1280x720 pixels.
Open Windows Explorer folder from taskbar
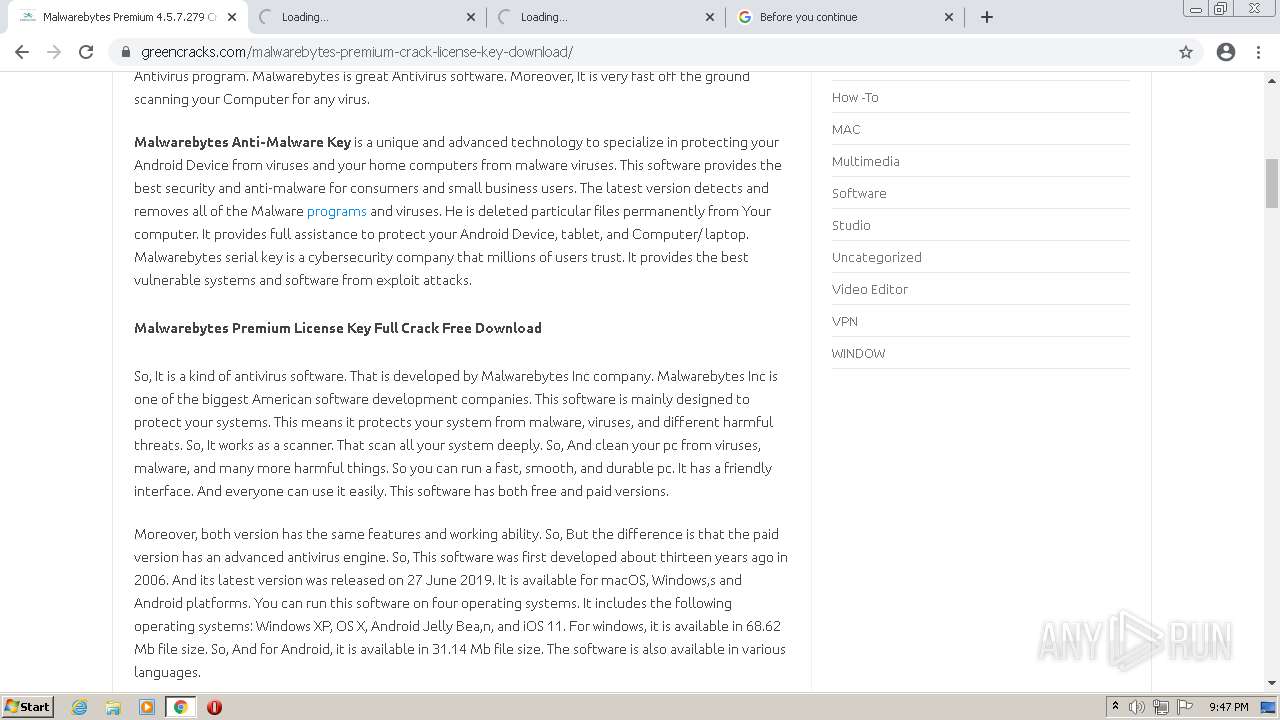(113, 707)
